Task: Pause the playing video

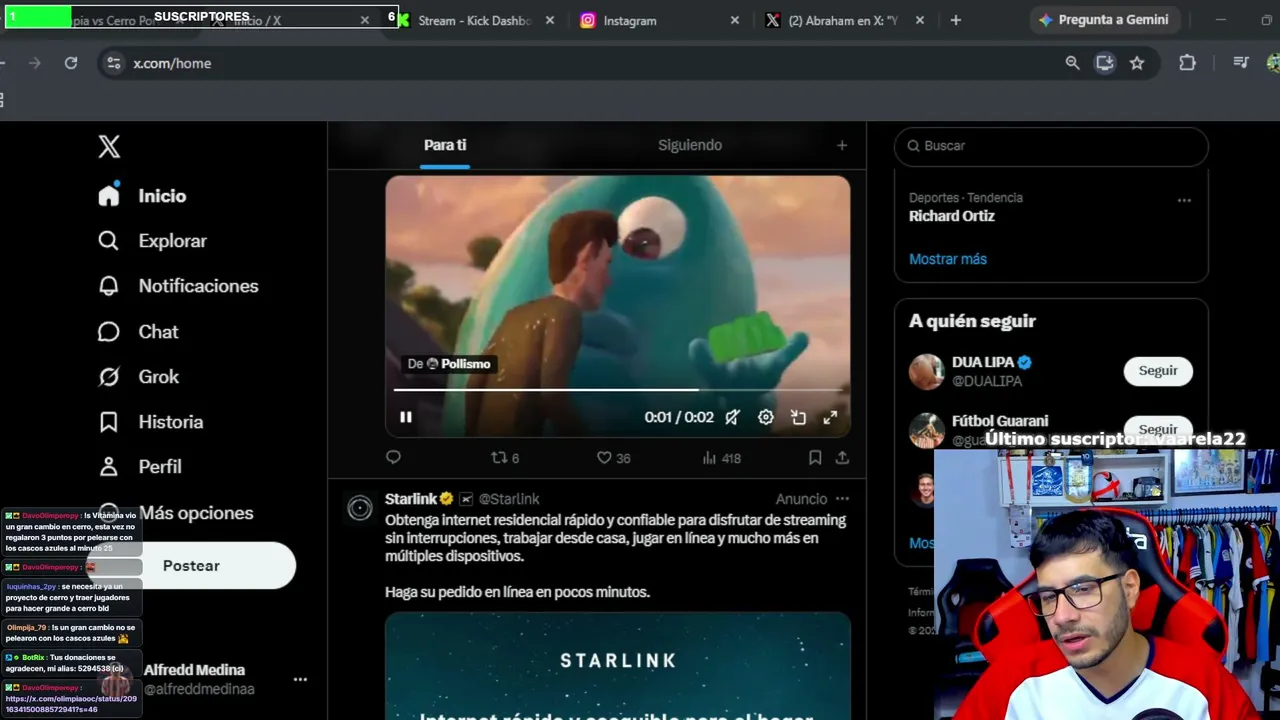Action: pos(406,417)
